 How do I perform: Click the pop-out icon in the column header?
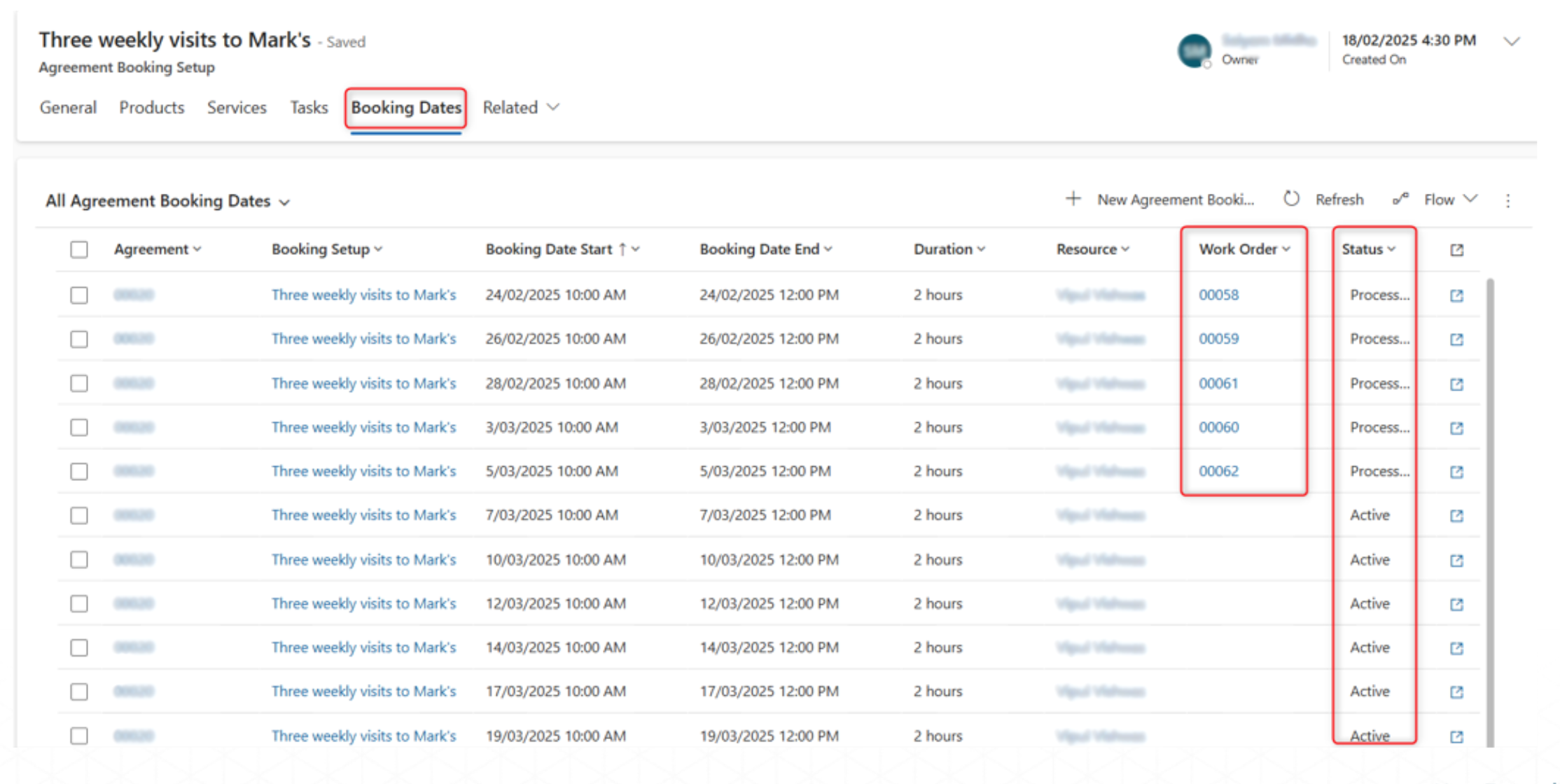[1456, 250]
